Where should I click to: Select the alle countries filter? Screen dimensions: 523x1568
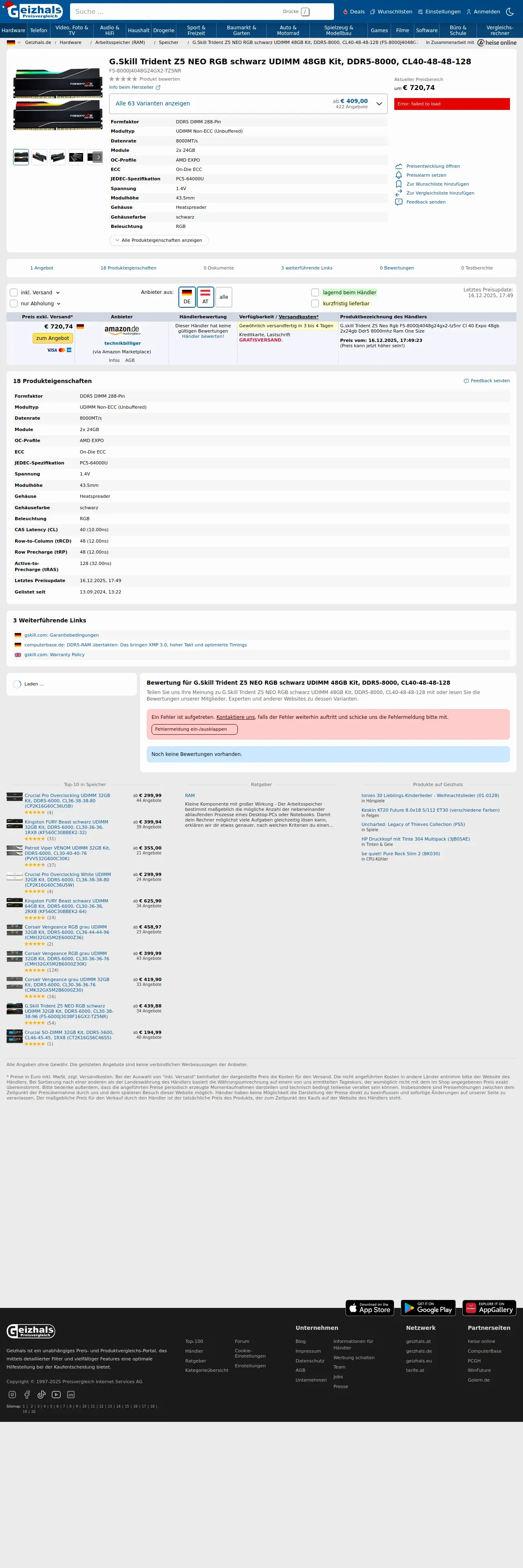[x=224, y=297]
